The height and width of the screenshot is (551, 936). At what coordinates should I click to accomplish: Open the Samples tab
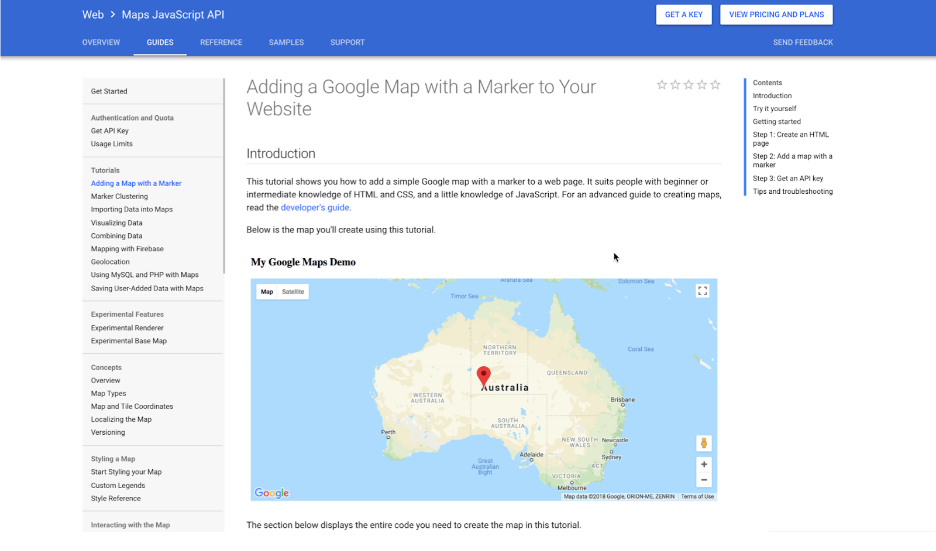(x=286, y=42)
